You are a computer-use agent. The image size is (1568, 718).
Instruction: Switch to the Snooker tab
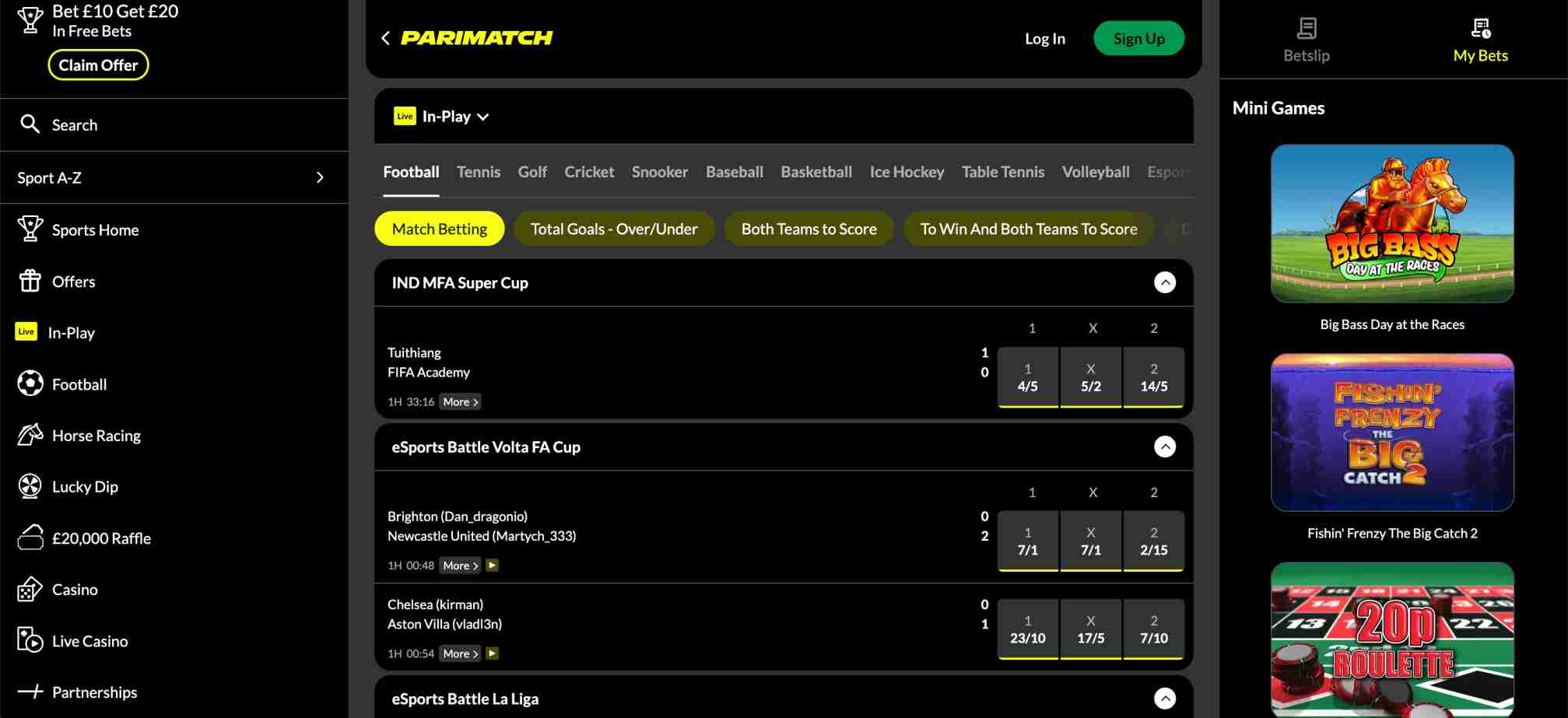click(x=660, y=172)
